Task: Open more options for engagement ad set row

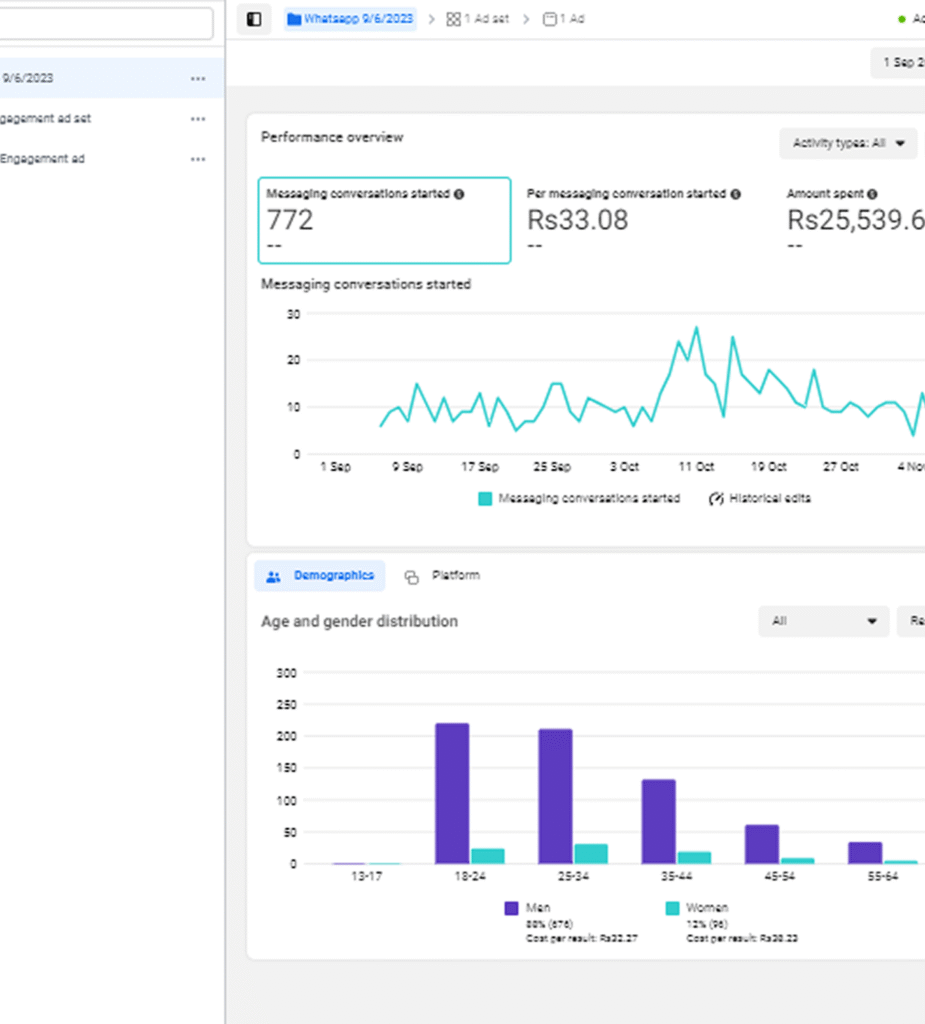Action: (x=198, y=119)
